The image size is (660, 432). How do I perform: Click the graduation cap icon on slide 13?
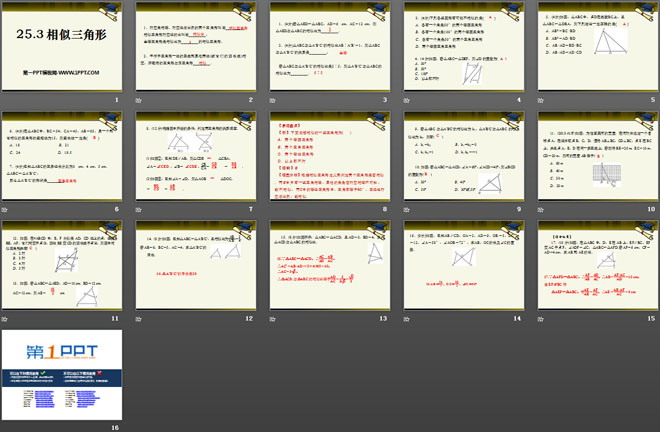coord(378,228)
